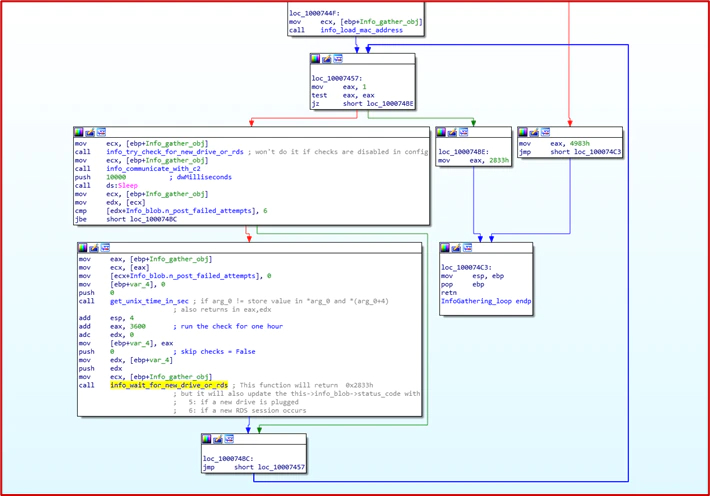
Task: Click the label loc_1000748C
Action: (228, 458)
